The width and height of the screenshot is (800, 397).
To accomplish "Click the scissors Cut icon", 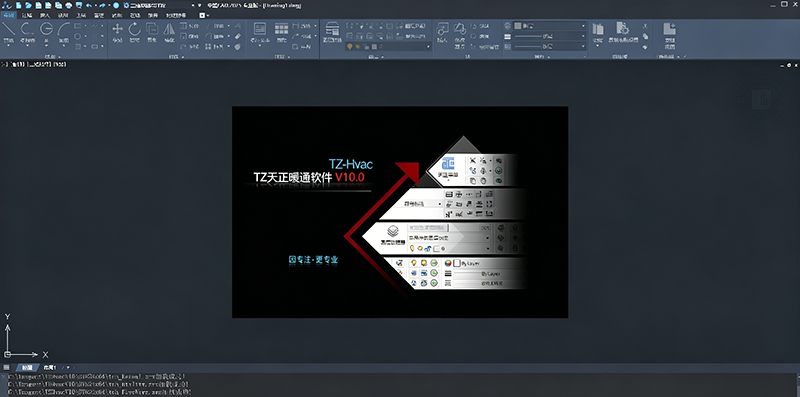I will point(645,26).
